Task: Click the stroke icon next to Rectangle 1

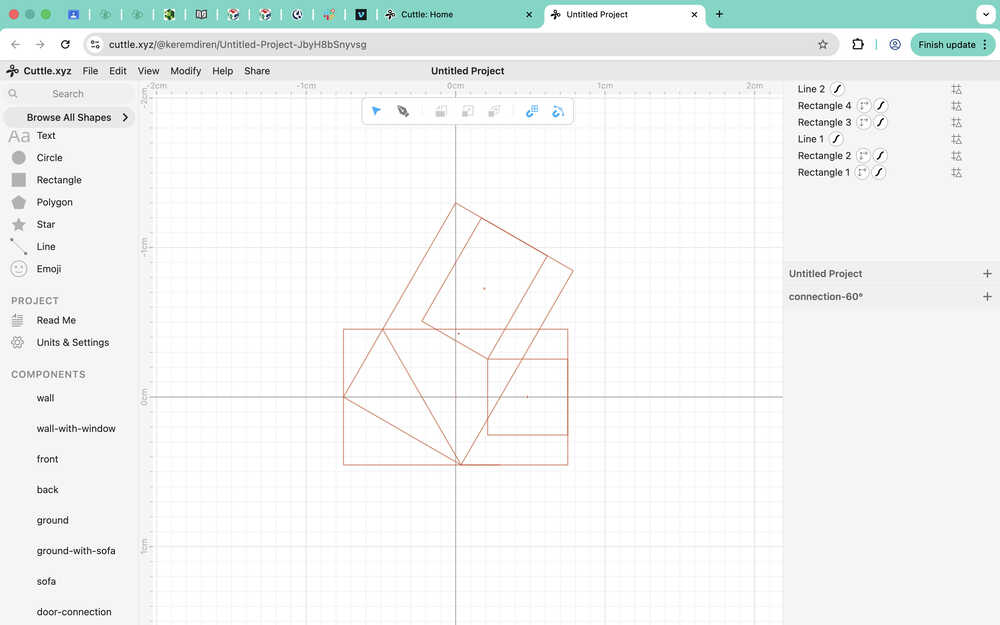Action: click(879, 172)
